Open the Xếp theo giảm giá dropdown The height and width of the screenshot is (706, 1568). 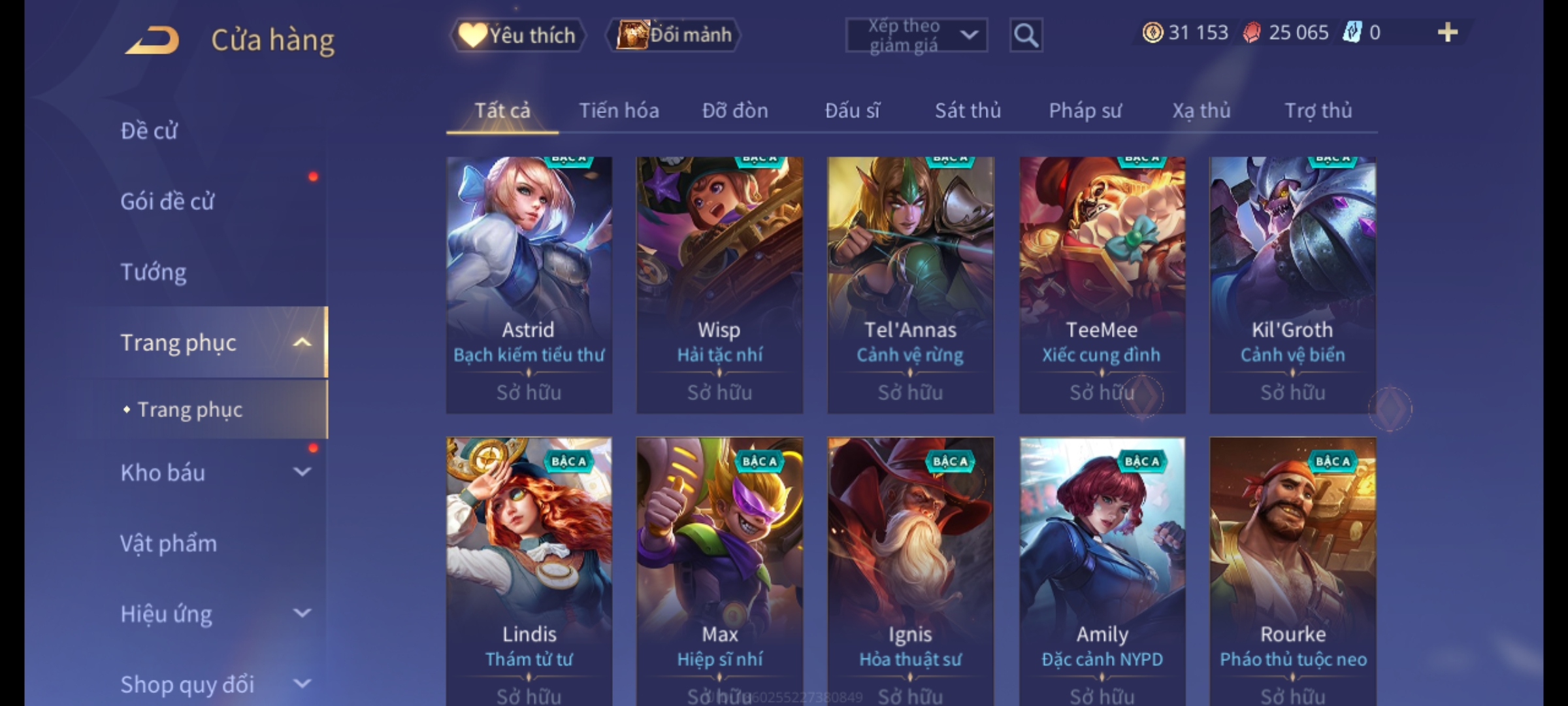[916, 35]
